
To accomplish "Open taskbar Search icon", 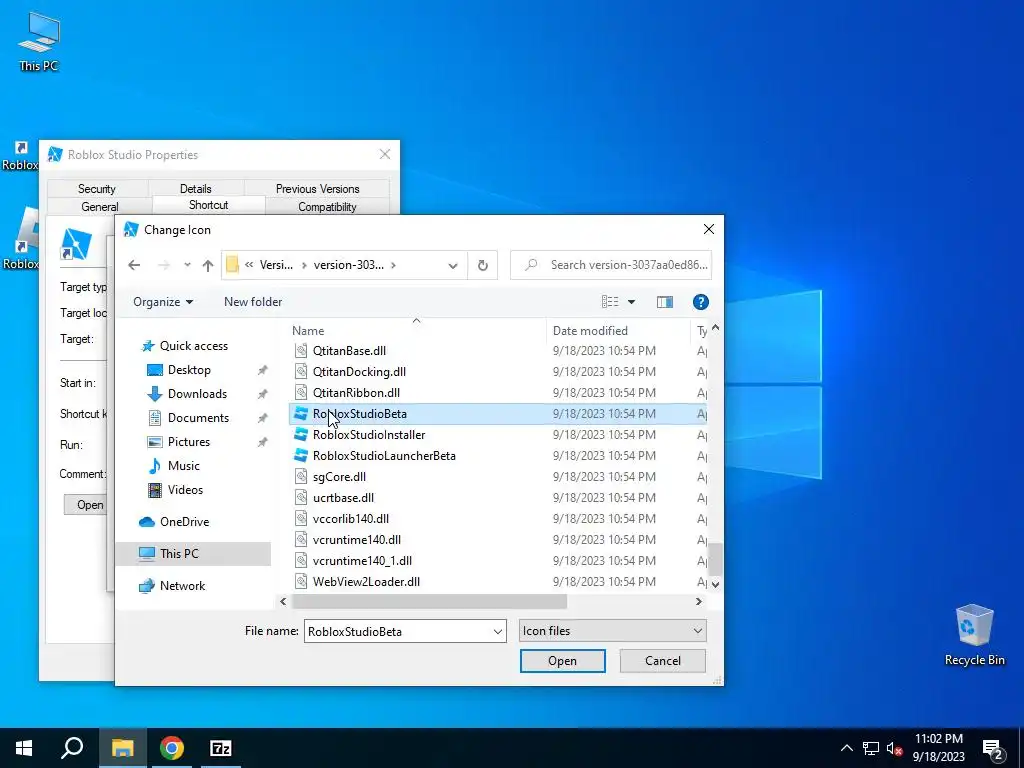I will tap(72, 748).
